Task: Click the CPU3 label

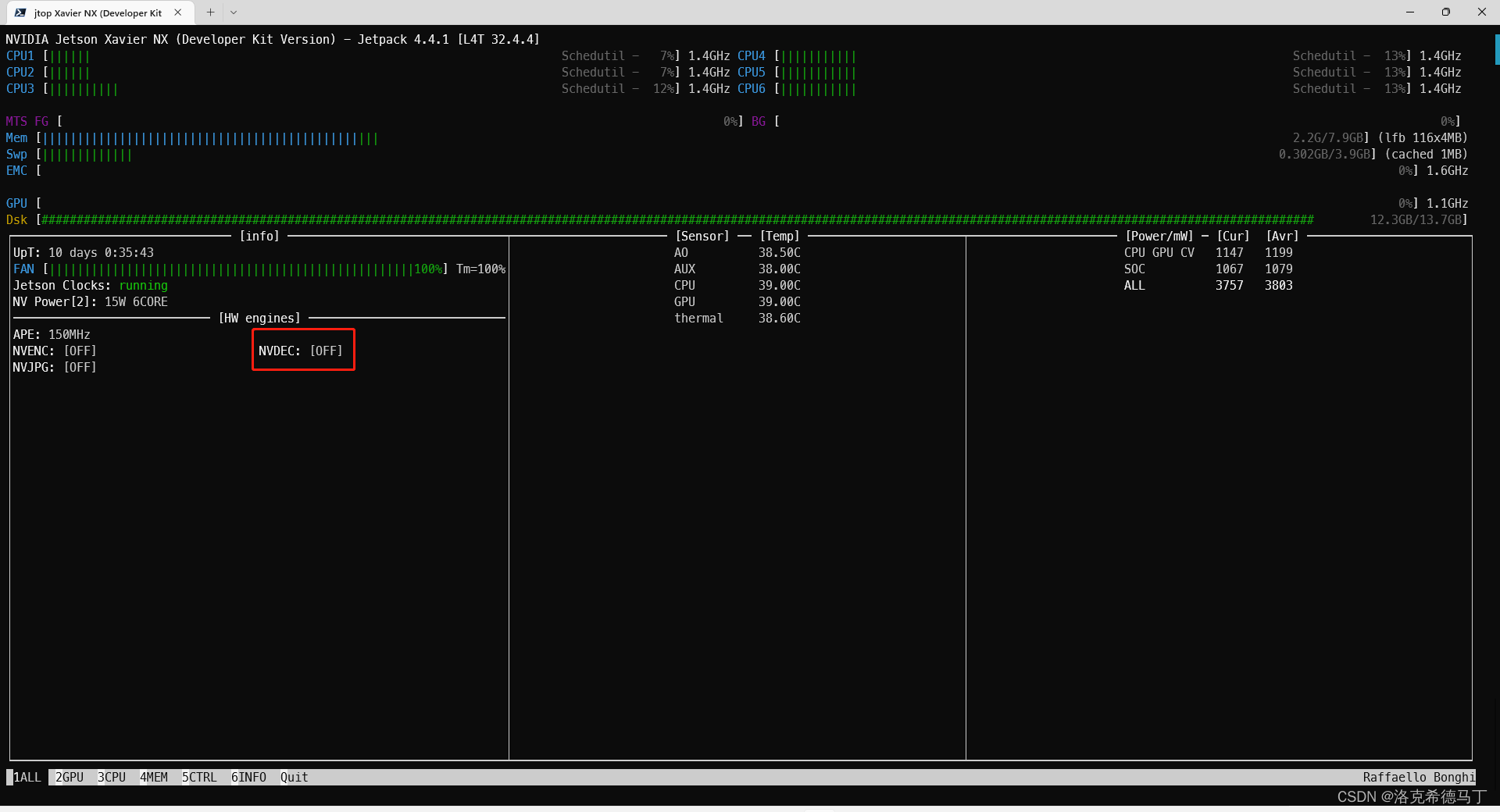Action: [x=20, y=89]
